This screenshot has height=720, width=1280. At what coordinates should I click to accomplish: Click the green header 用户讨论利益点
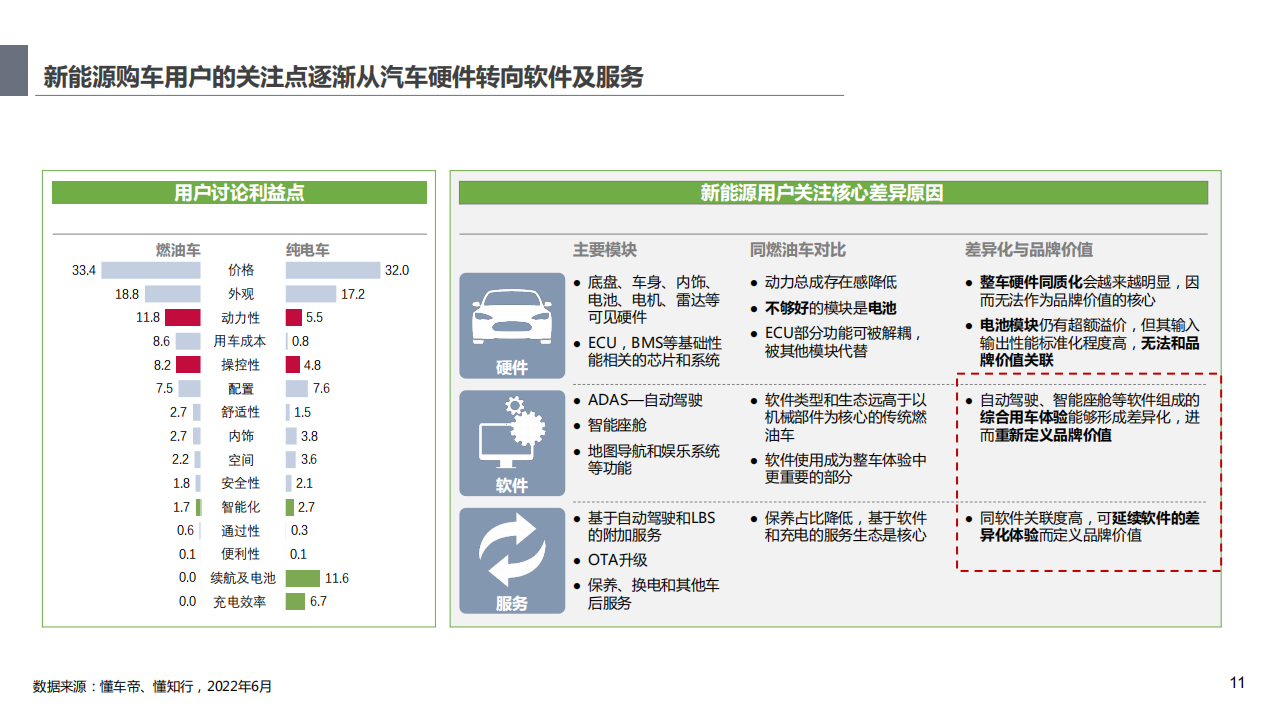pyautogui.click(x=239, y=193)
